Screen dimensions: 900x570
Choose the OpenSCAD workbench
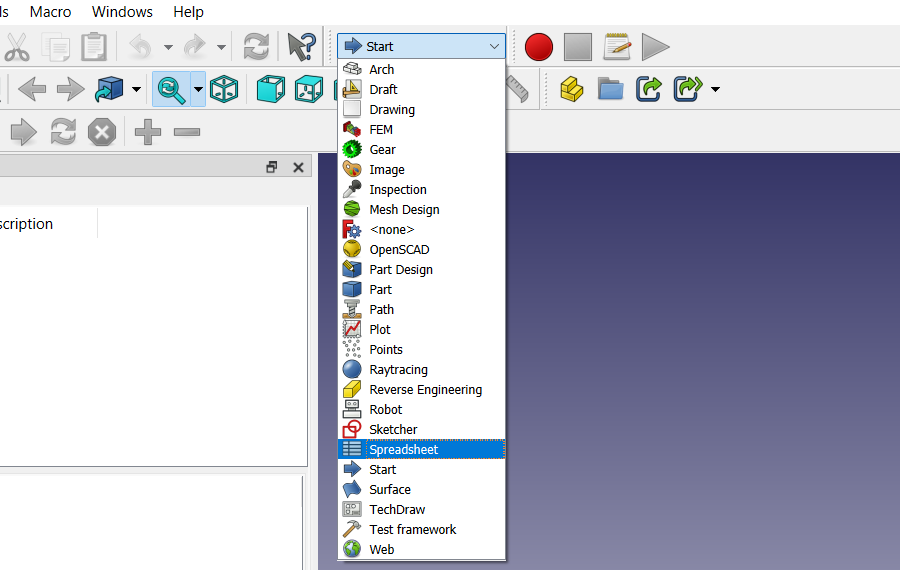click(421, 250)
